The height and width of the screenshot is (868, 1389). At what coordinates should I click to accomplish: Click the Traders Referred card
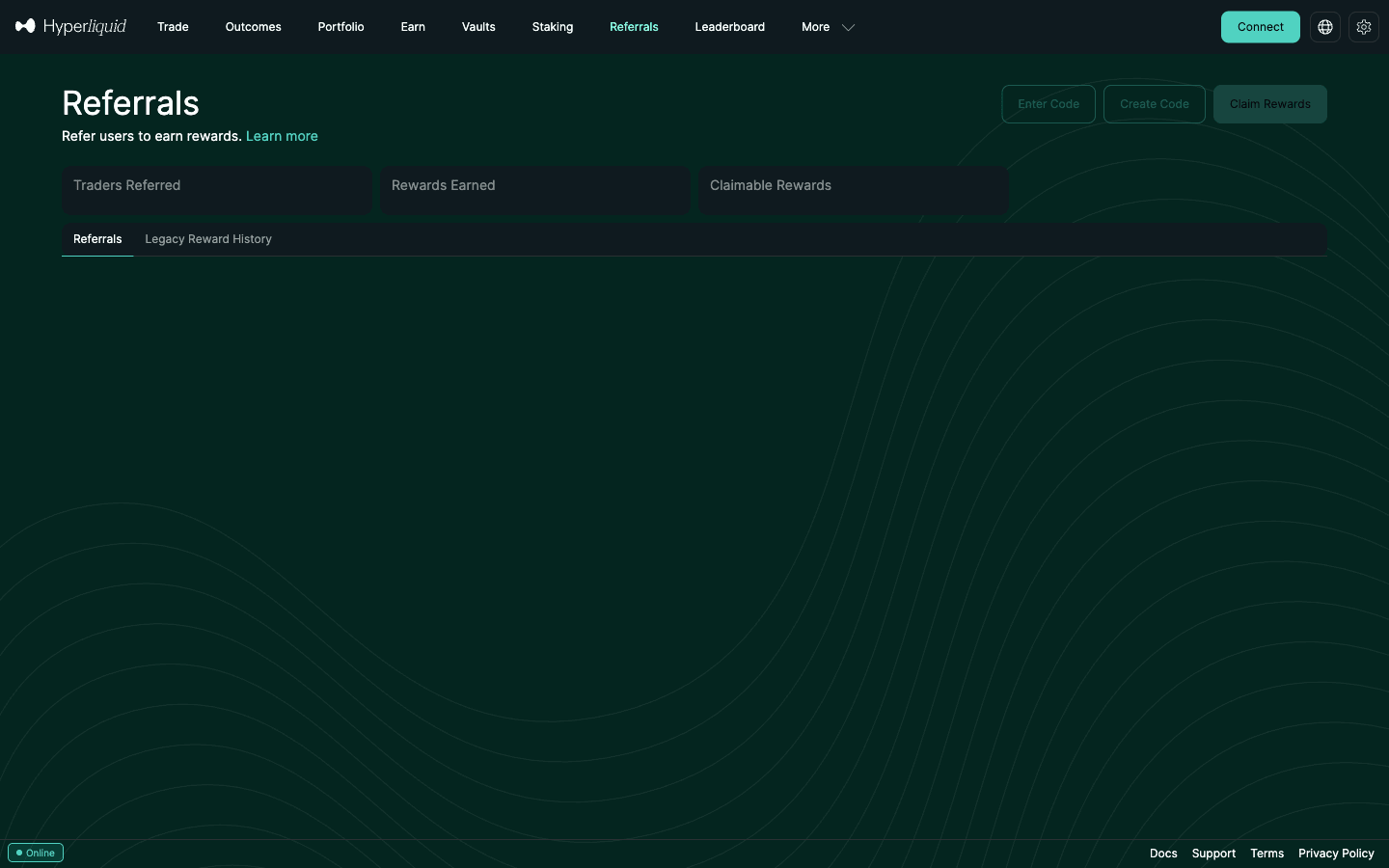pos(217,190)
